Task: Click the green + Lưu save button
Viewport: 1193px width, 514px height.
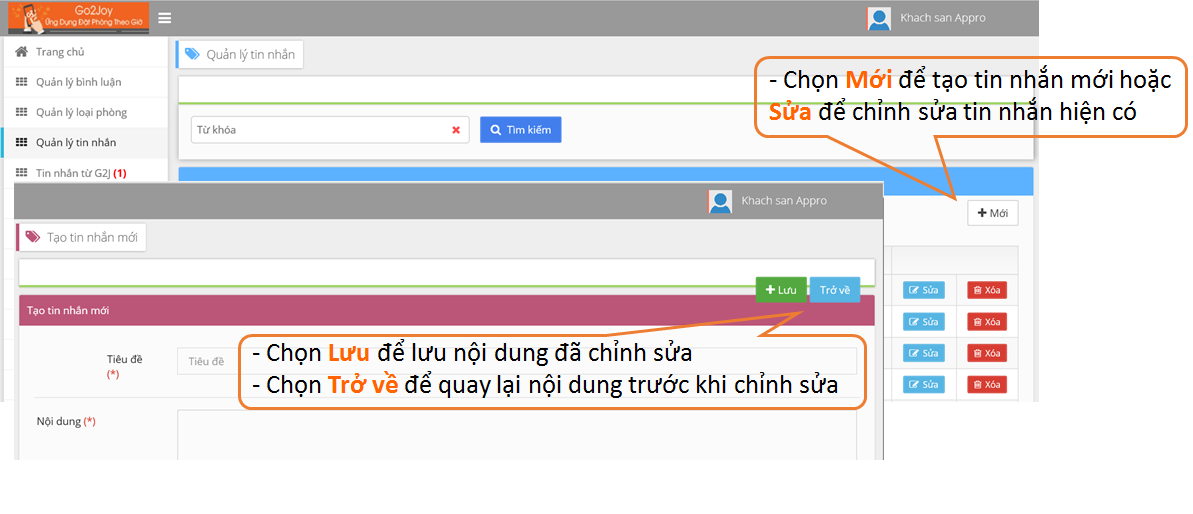Action: (x=781, y=290)
